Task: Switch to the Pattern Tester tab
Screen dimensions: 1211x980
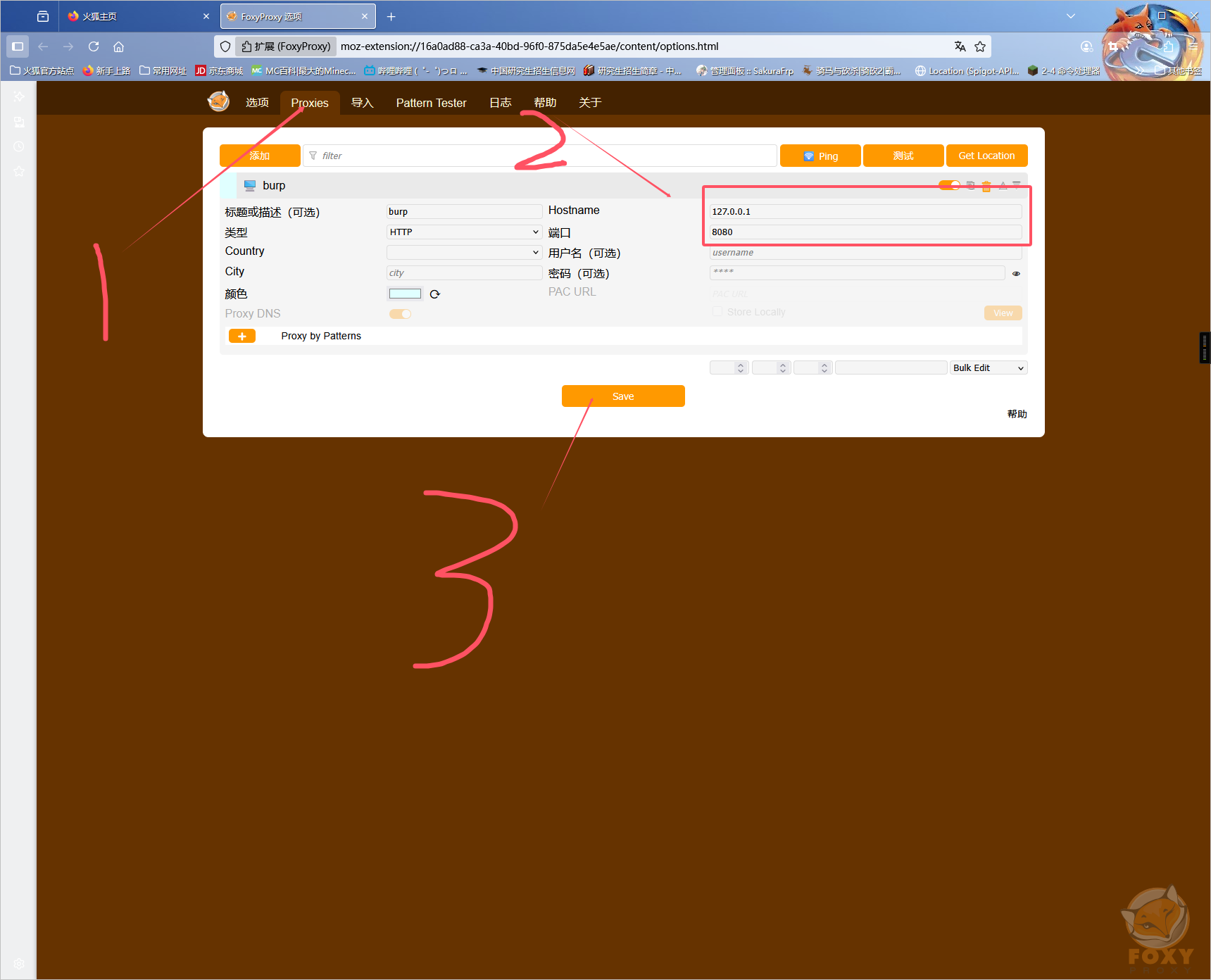Action: (x=431, y=103)
